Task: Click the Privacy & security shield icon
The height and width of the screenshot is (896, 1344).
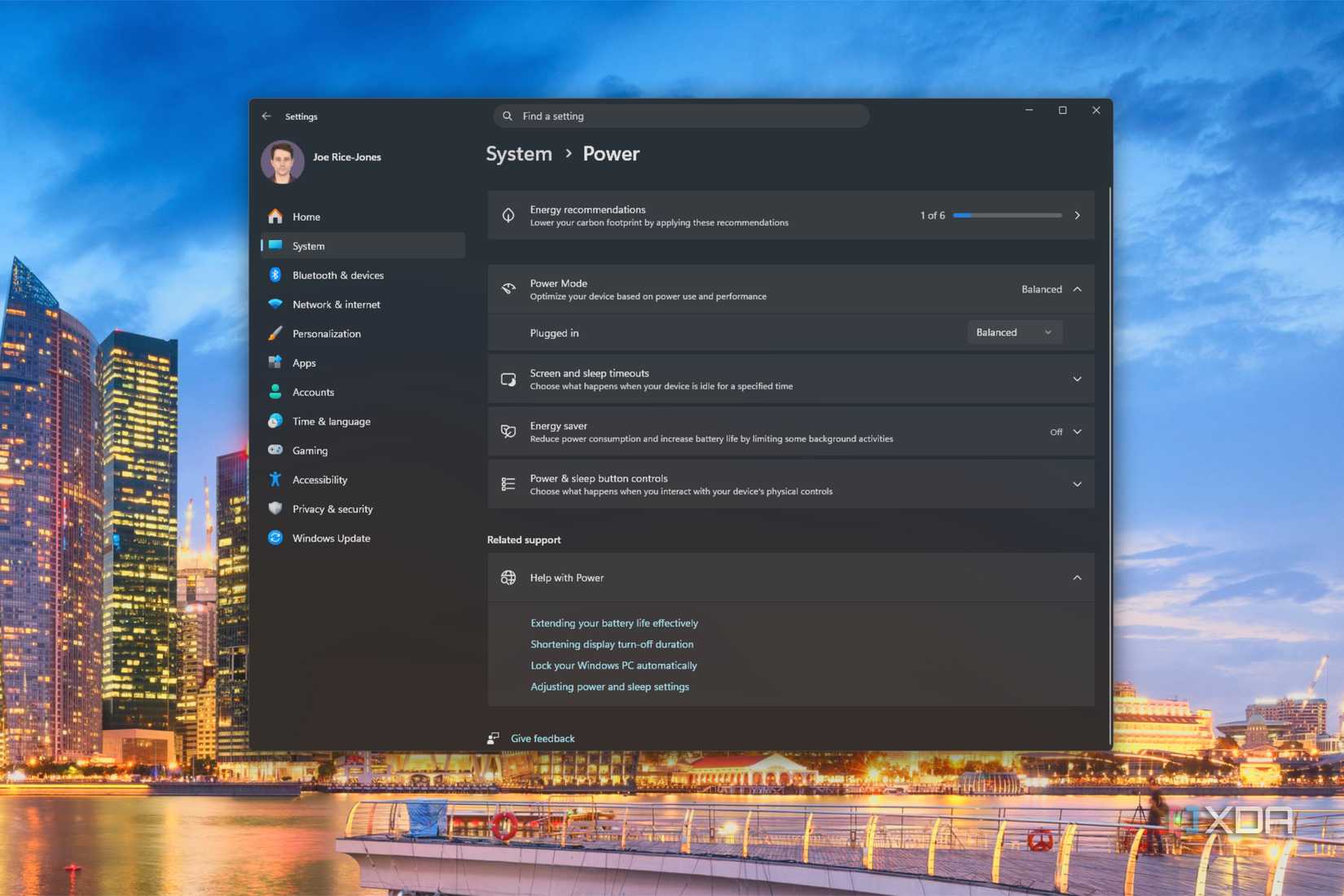Action: (275, 509)
